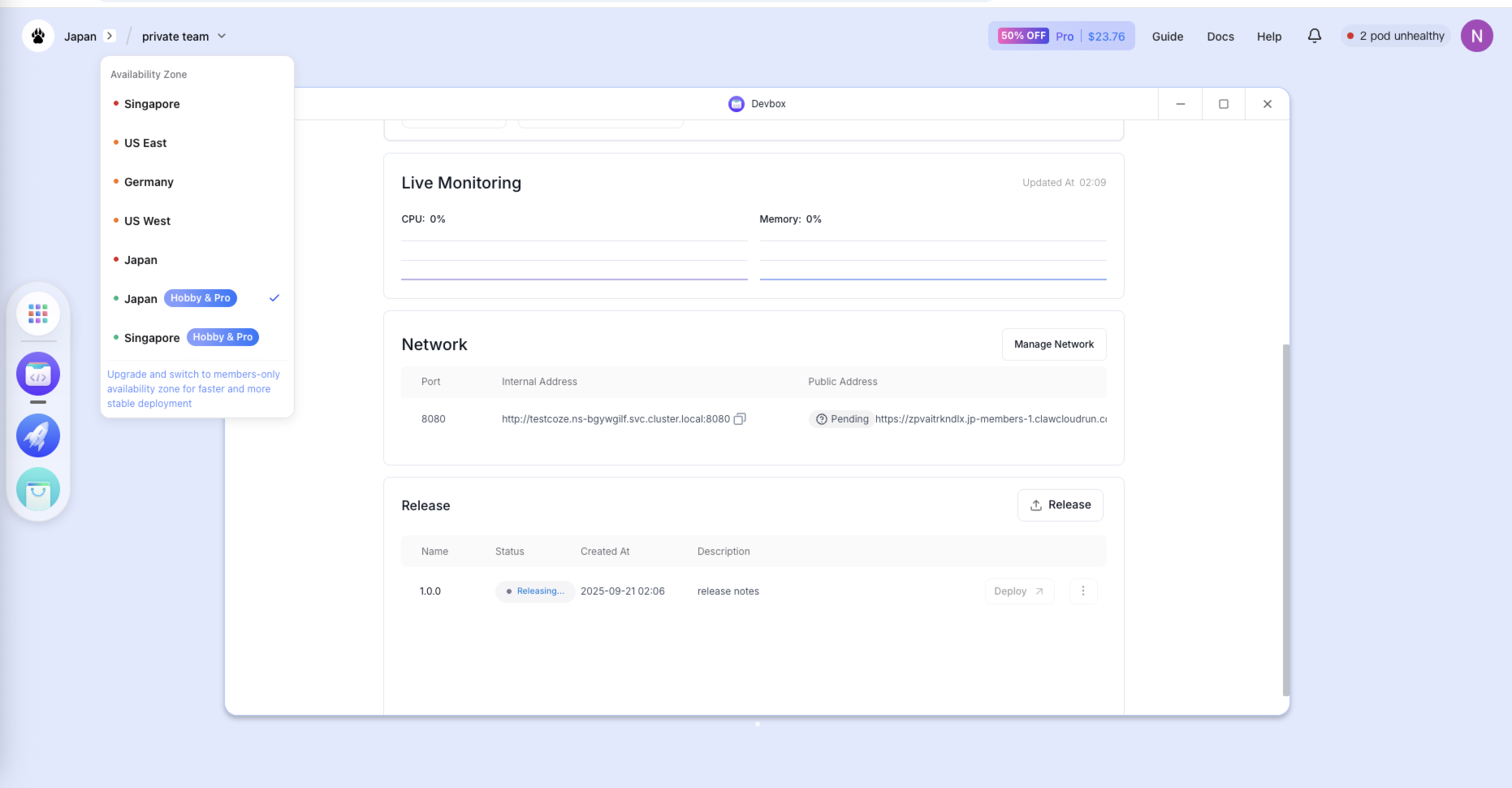Click the 2 pod unhealthy status
Image resolution: width=1512 pixels, height=788 pixels.
(1395, 36)
